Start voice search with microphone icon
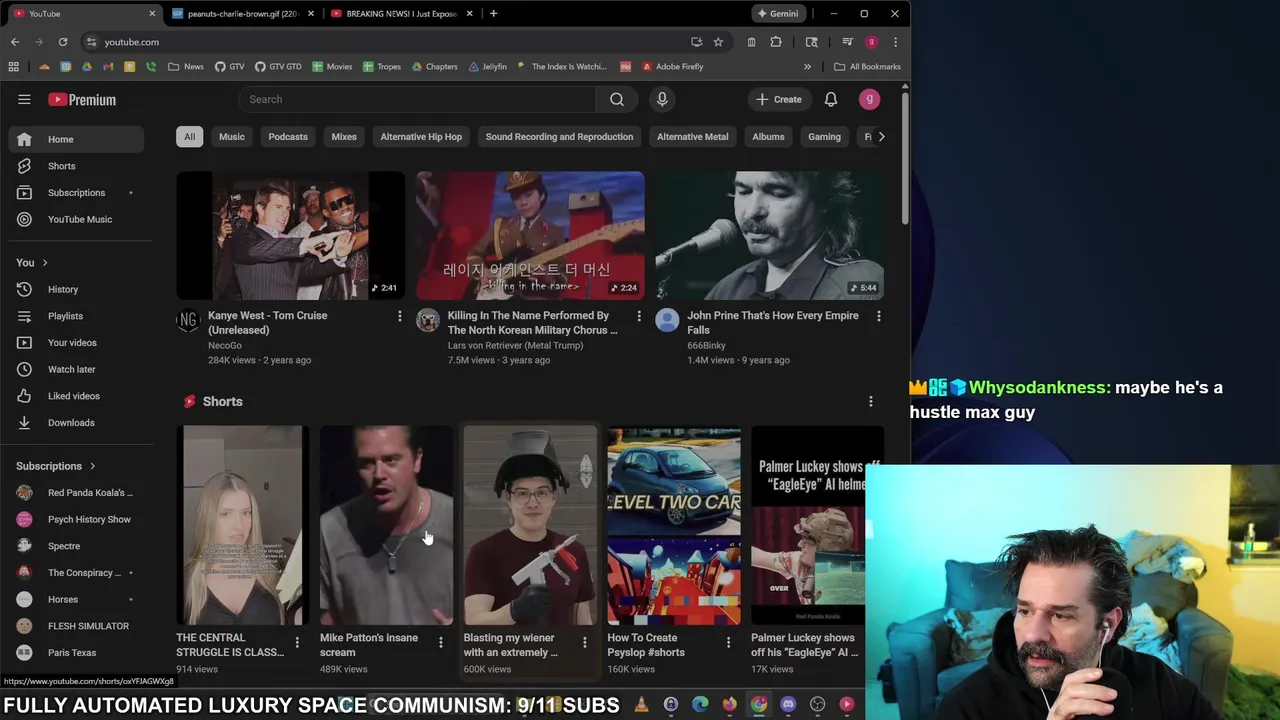The image size is (1280, 720). click(x=662, y=99)
